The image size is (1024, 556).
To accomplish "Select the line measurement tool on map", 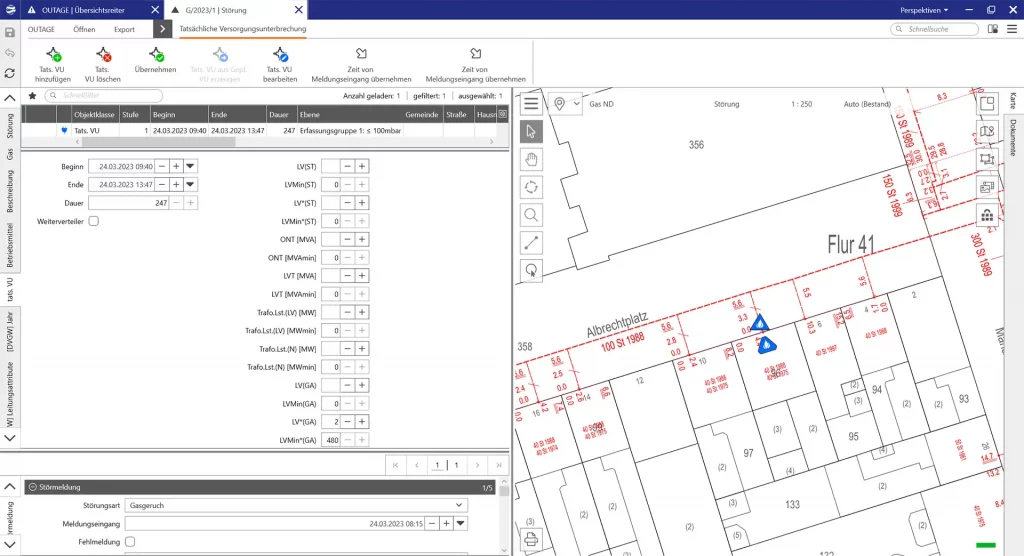I will click(531, 241).
